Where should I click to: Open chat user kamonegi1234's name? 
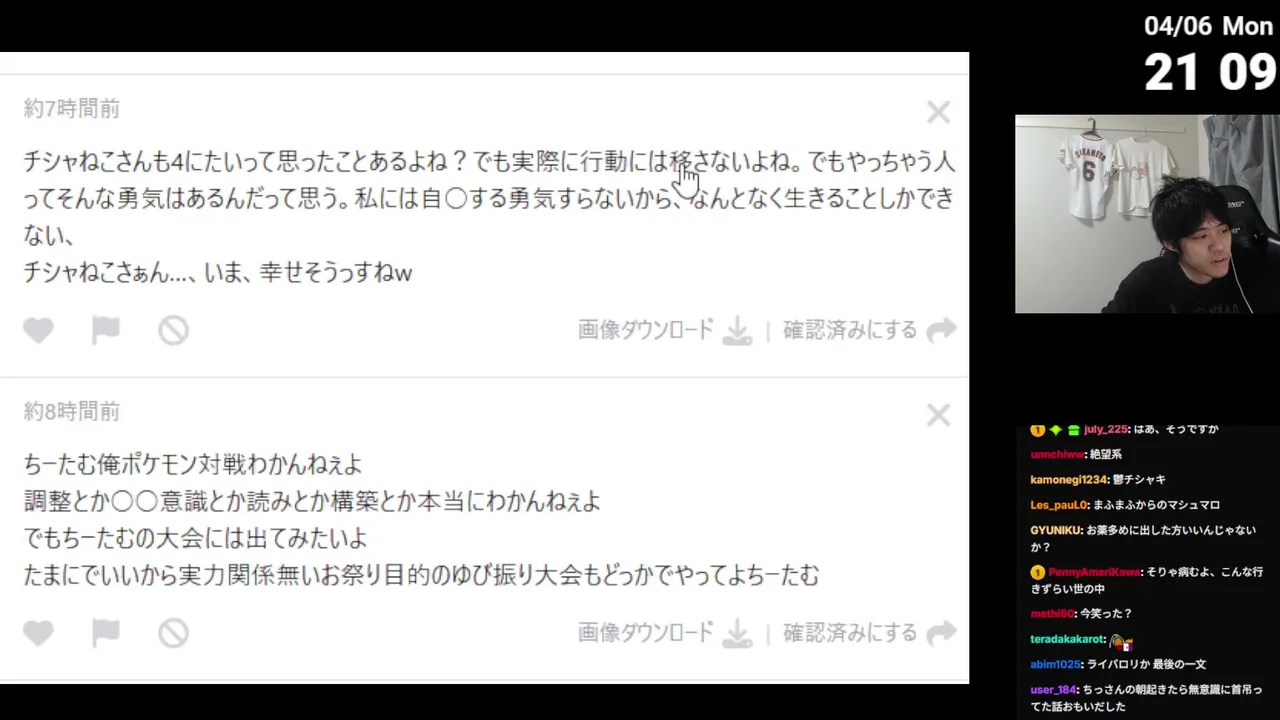[x=1069, y=480]
